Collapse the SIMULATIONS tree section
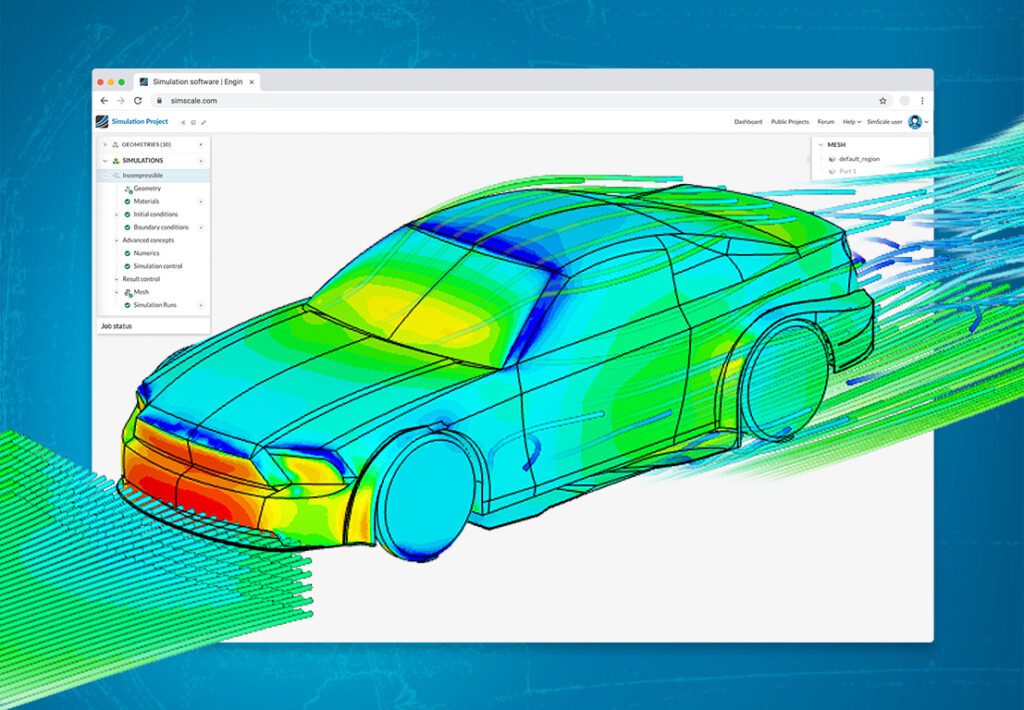This screenshot has height=710, width=1024. [103, 159]
